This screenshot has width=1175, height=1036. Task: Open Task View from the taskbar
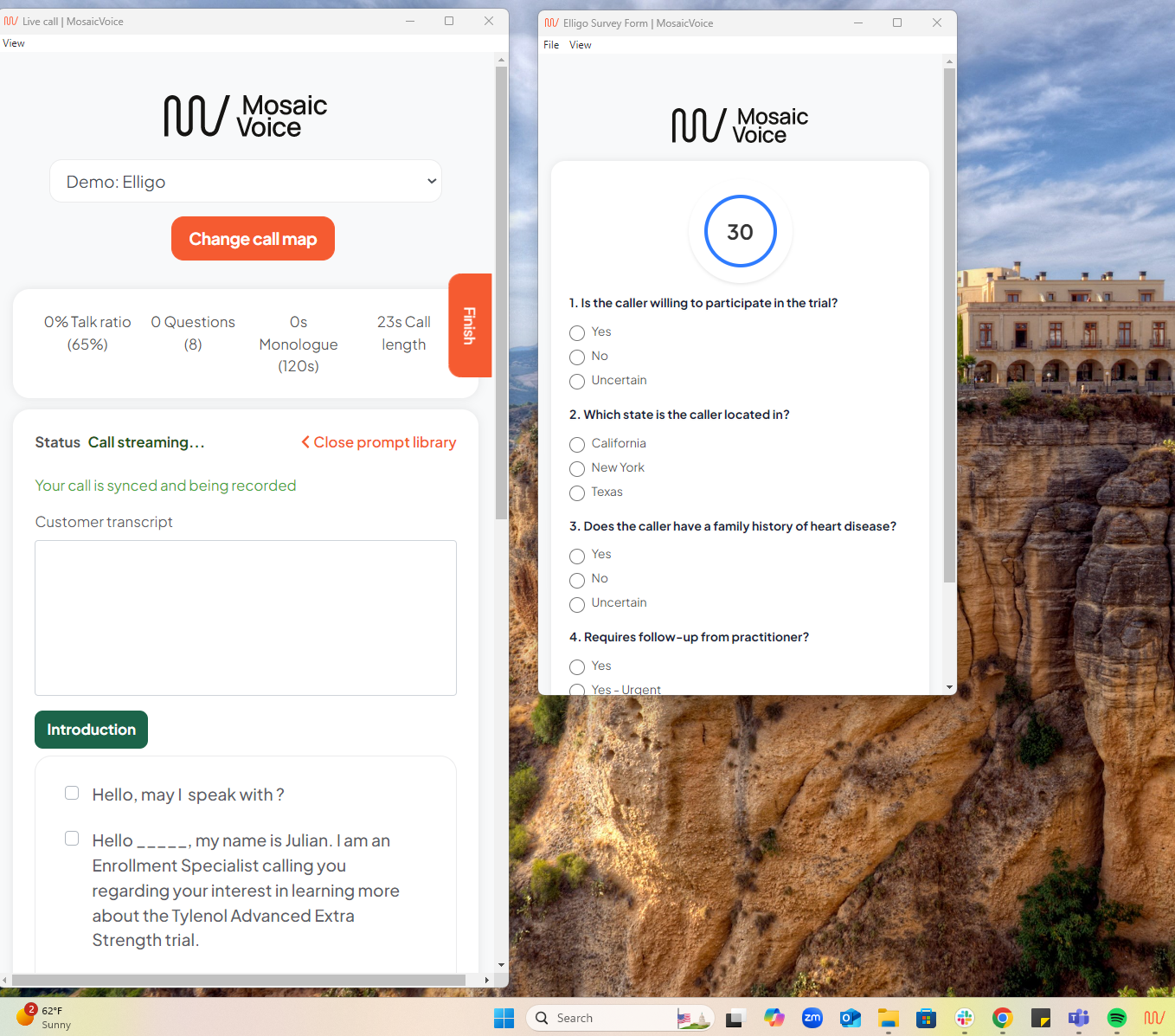pos(735,1018)
